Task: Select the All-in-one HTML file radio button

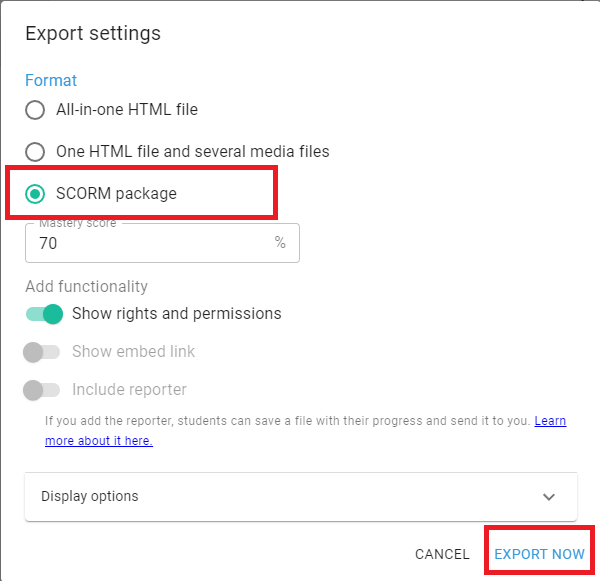Action: click(35, 110)
